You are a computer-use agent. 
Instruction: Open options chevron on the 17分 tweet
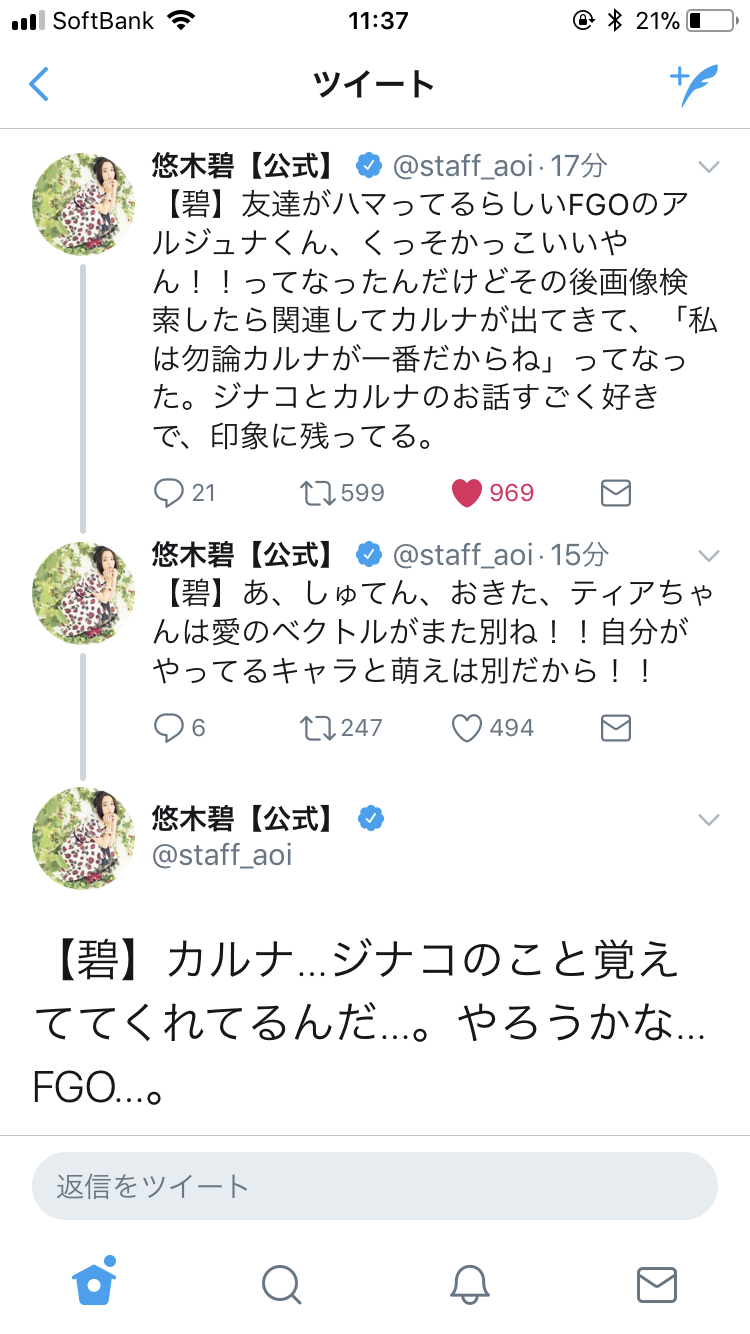[708, 166]
